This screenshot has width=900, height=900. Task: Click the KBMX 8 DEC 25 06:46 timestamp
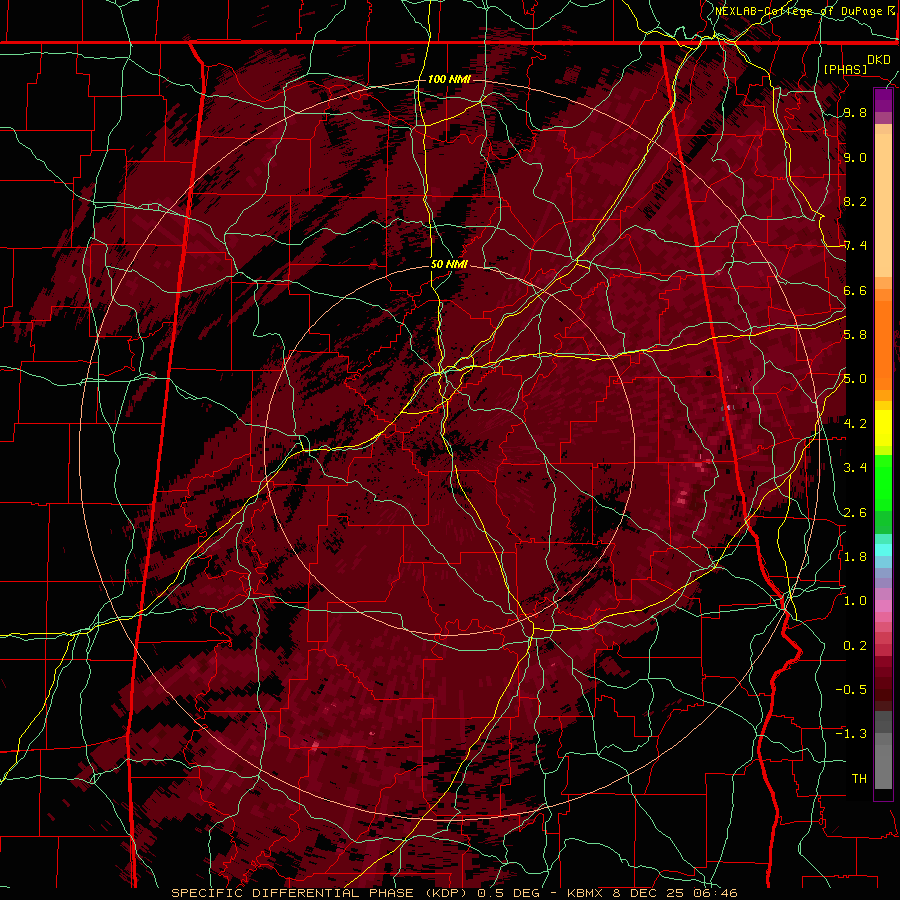(652, 893)
